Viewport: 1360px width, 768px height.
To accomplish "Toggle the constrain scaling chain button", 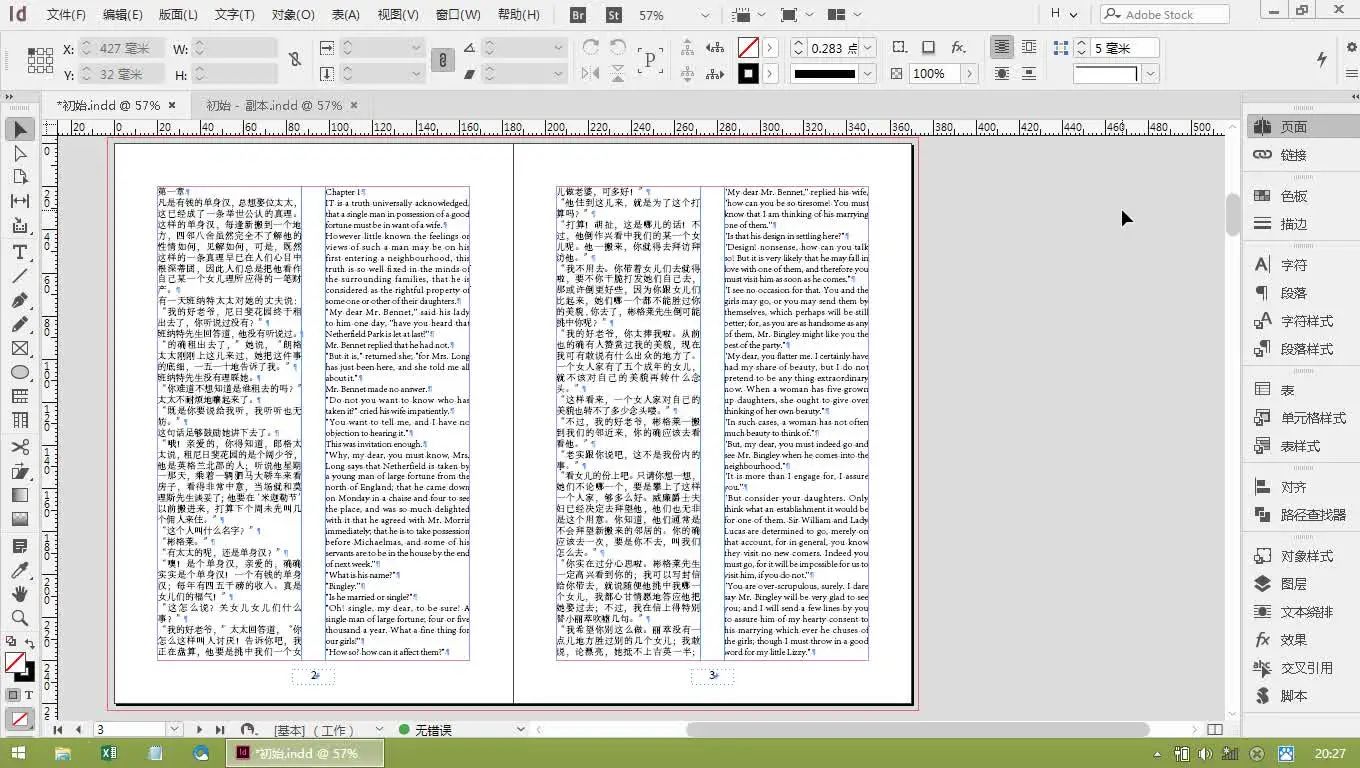I will pos(441,60).
